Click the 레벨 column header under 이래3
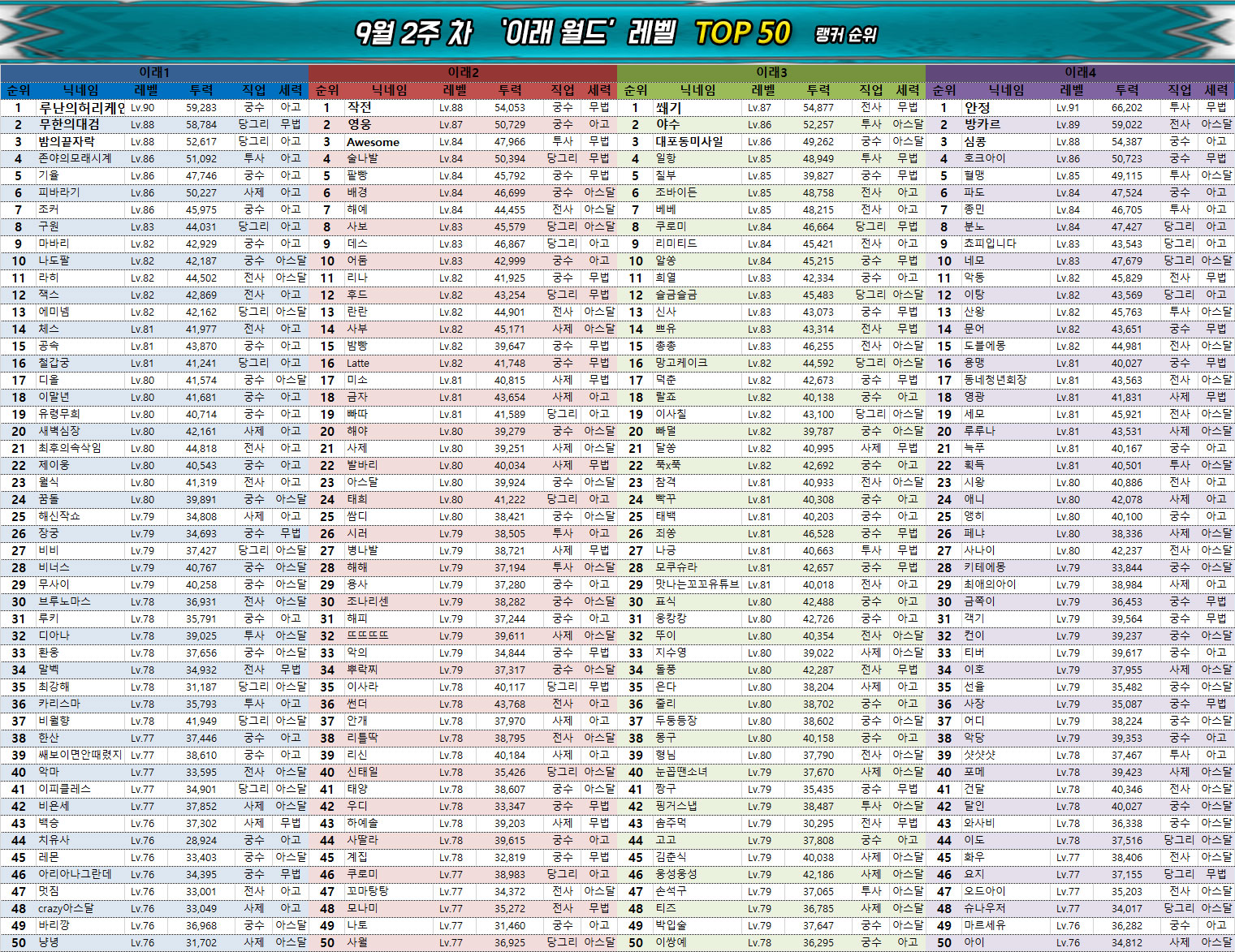The image size is (1235, 952). point(763,90)
